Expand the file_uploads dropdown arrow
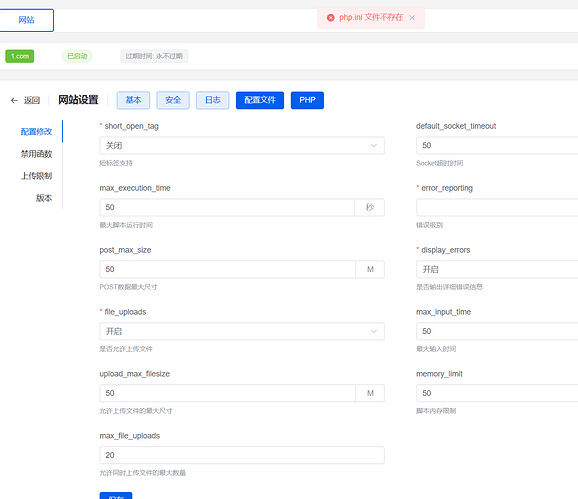Screen dimensions: 578x499 coord(373,331)
